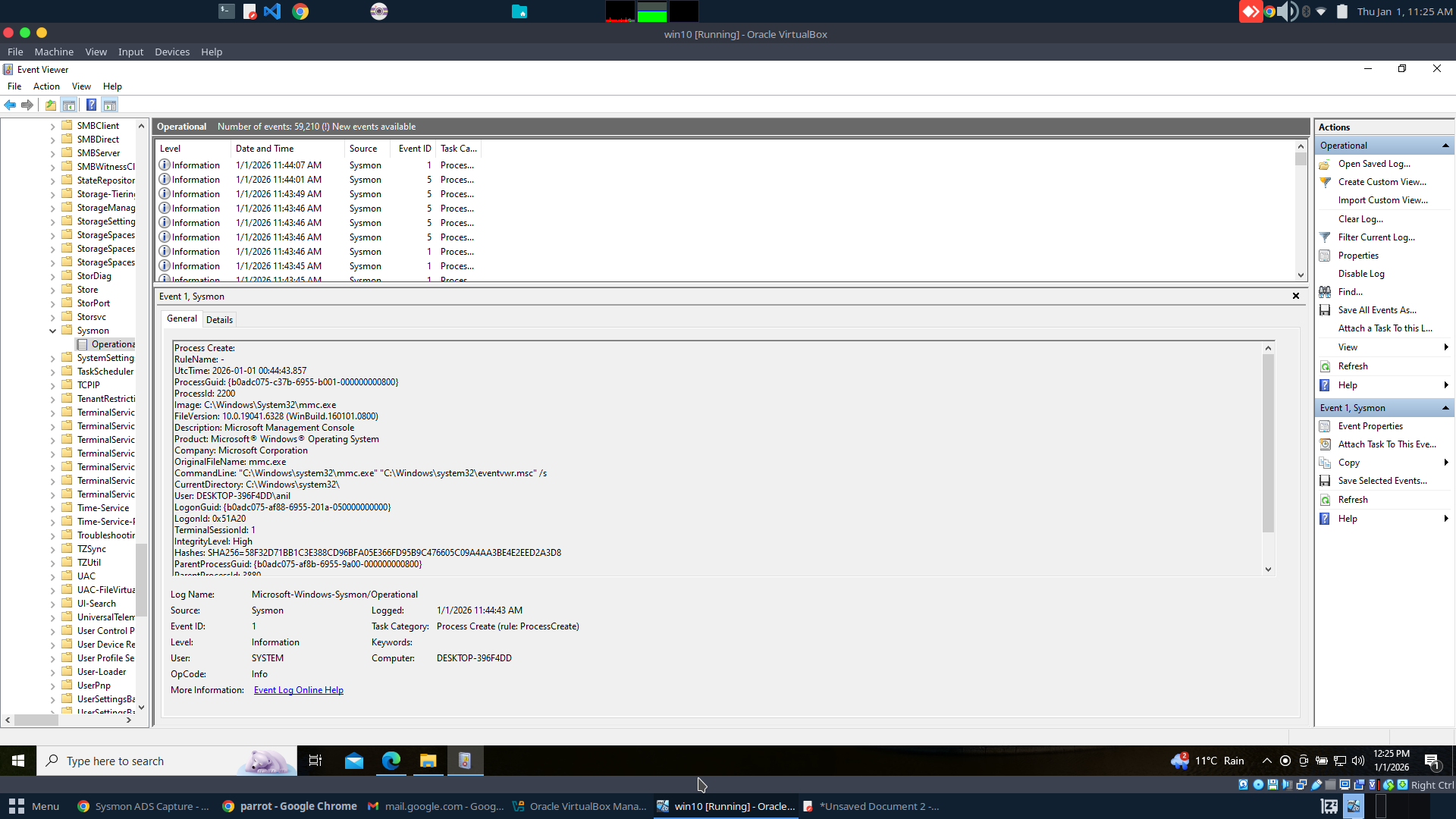Viewport: 1456px width, 819px height.
Task: Click Find binoculars action
Action: (1350, 292)
